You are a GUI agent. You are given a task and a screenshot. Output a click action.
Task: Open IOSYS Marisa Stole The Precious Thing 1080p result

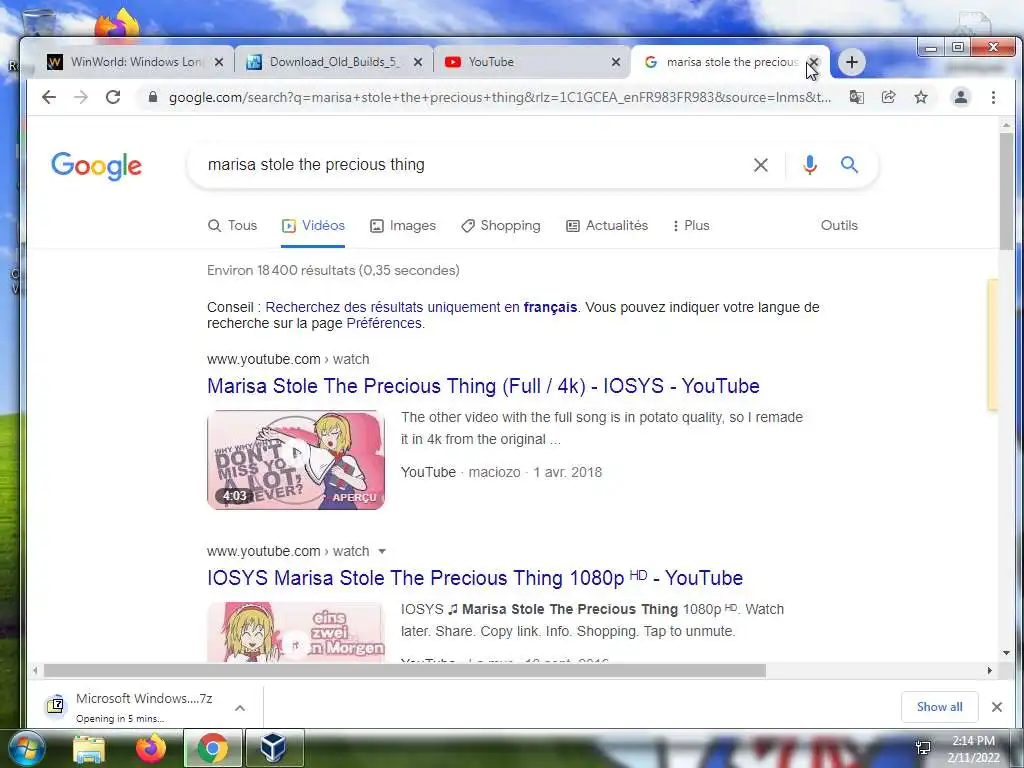pos(475,578)
